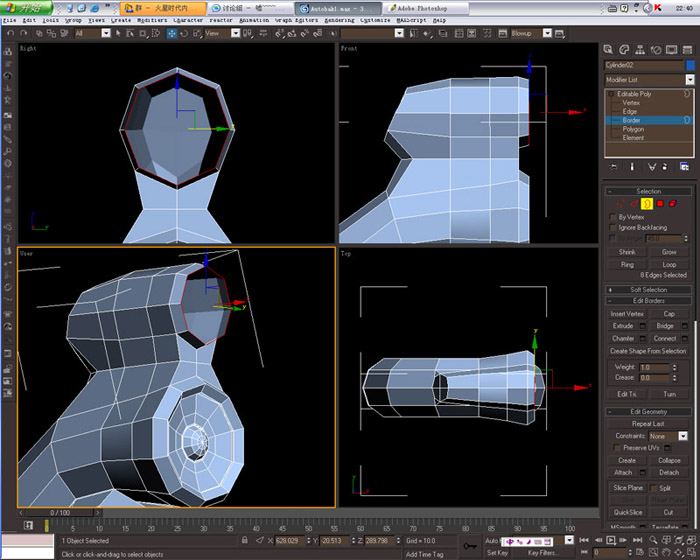The width and height of the screenshot is (700, 560).
Task: Go to the start frame of animation
Action: pyautogui.click(x=584, y=540)
